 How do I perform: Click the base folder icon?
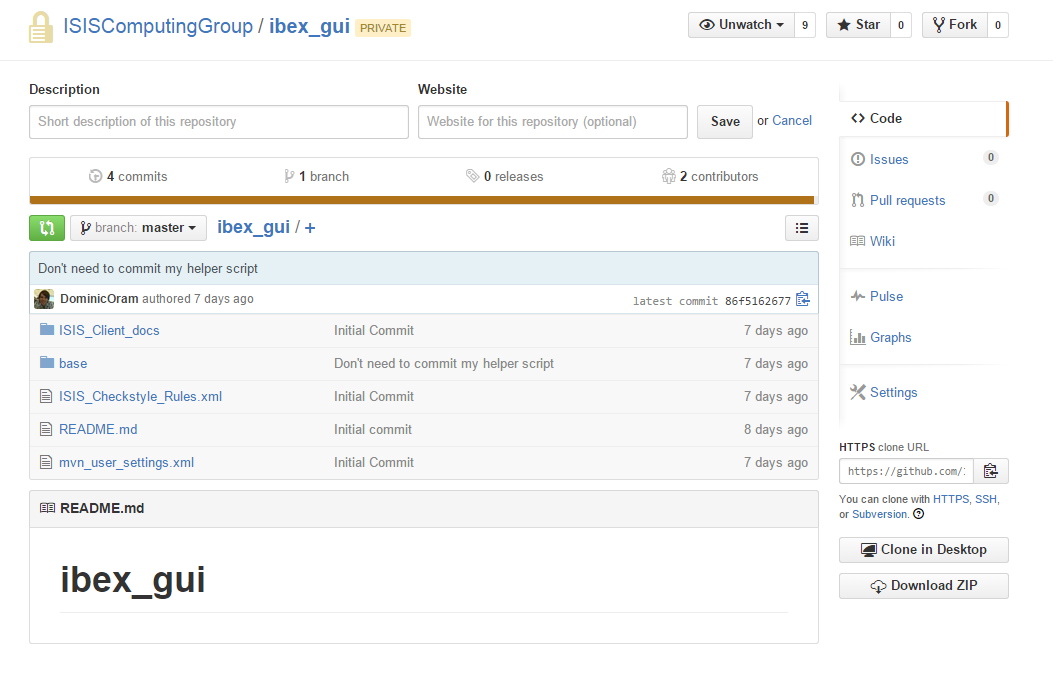click(x=46, y=363)
